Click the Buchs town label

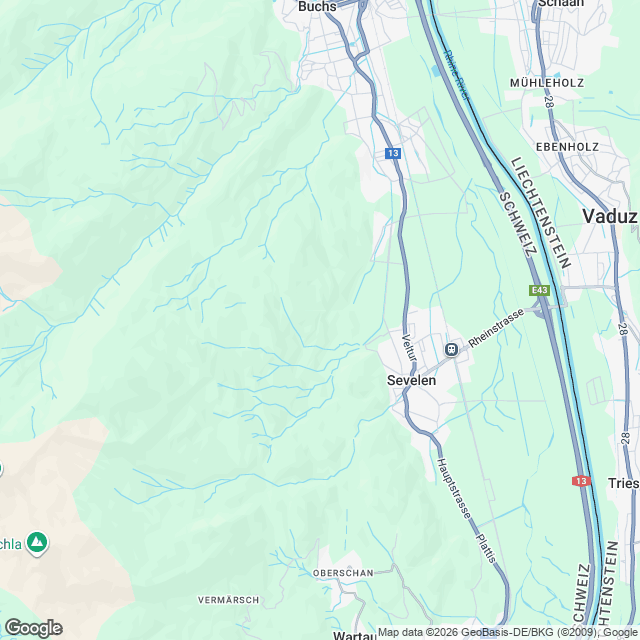[318, 6]
